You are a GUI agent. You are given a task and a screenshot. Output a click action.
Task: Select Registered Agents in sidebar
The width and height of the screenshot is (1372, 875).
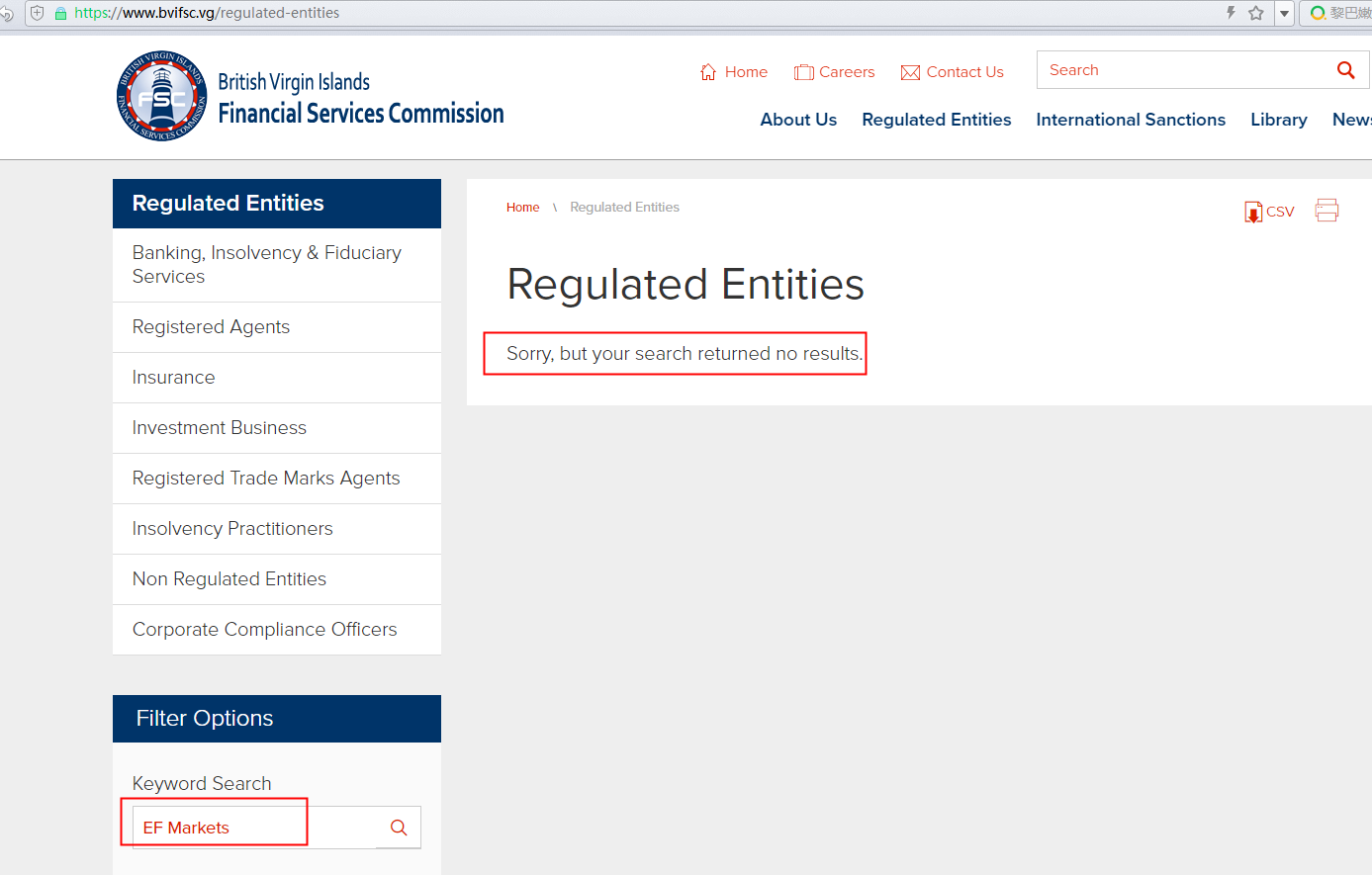click(277, 327)
